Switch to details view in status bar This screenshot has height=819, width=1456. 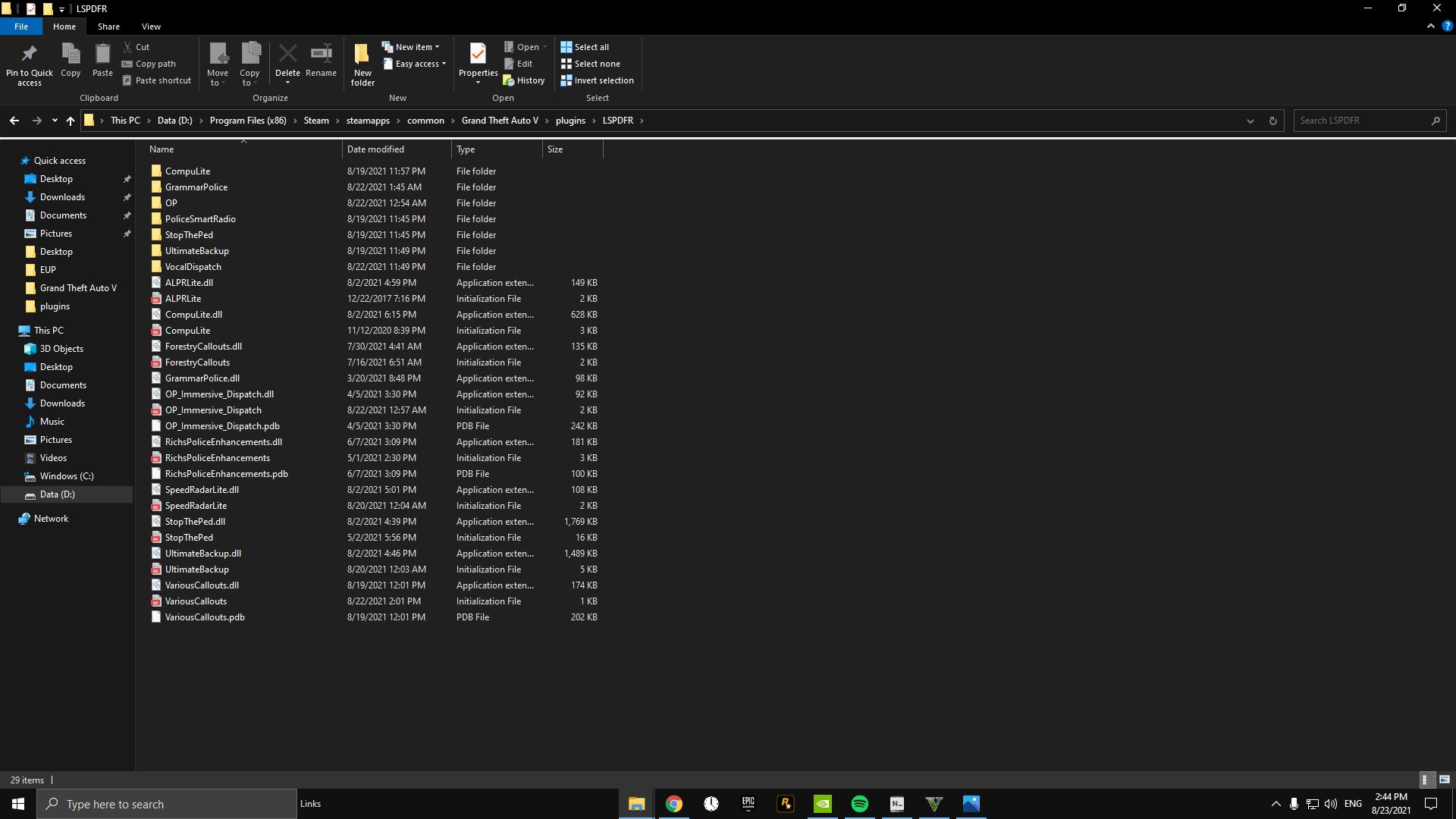1426,780
